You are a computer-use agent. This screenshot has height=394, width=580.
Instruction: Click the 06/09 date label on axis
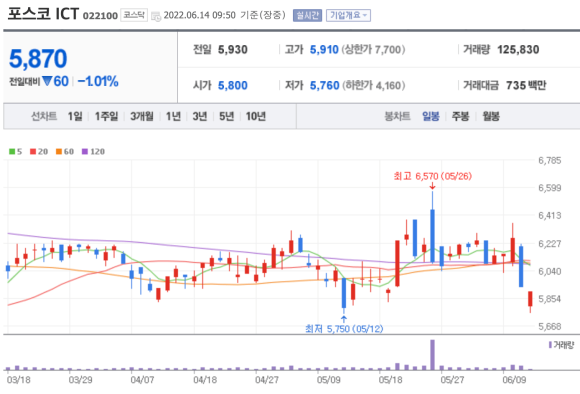[x=514, y=380]
